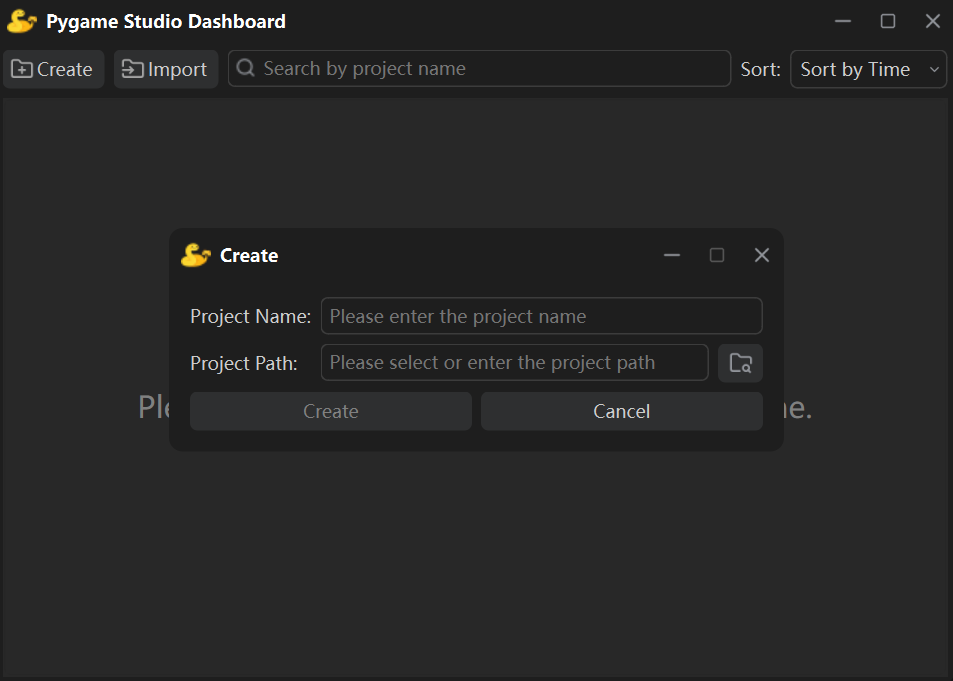
Task: Click the Pygame Studio Dashboard title text
Action: click(x=166, y=22)
